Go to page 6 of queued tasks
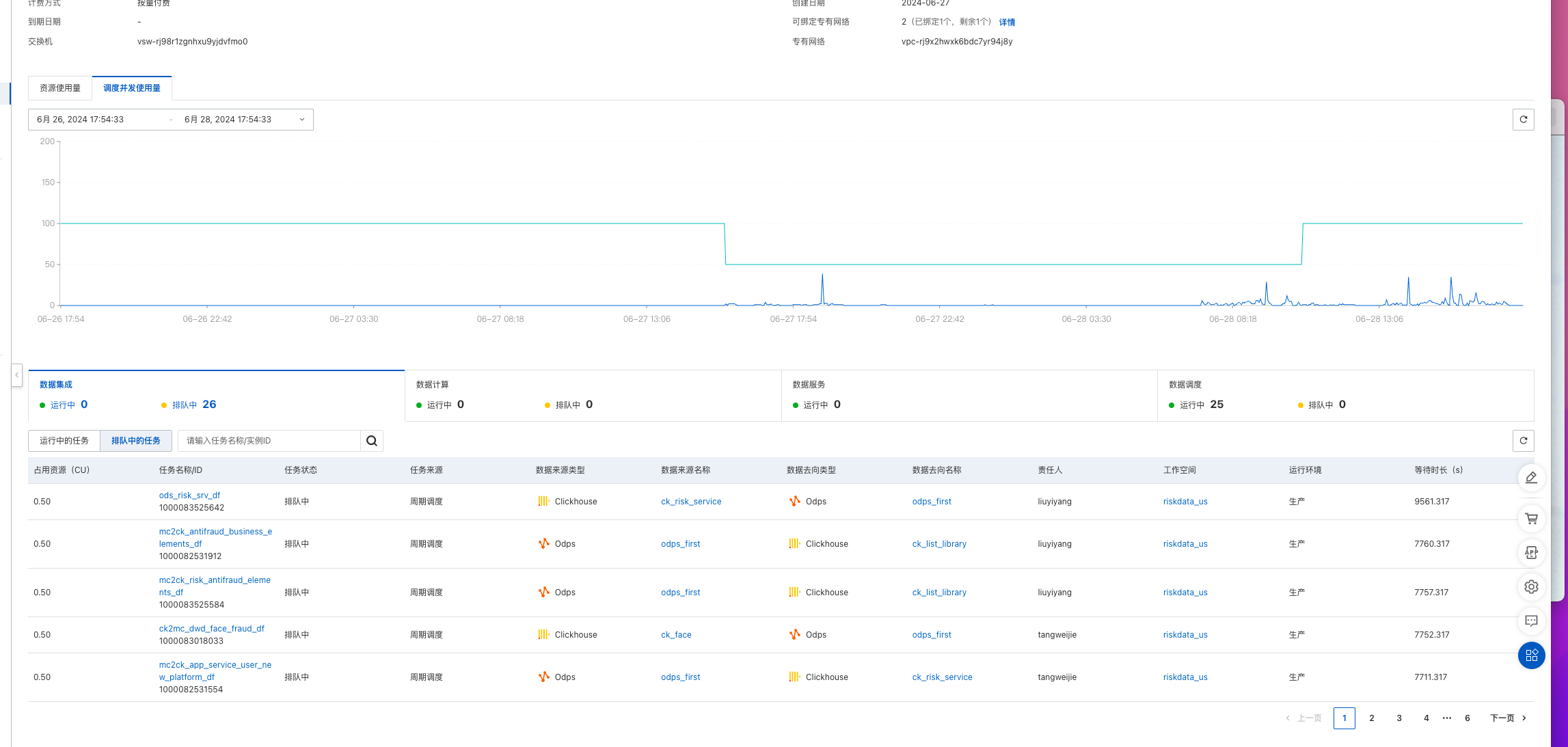1568x747 pixels. (x=1467, y=718)
